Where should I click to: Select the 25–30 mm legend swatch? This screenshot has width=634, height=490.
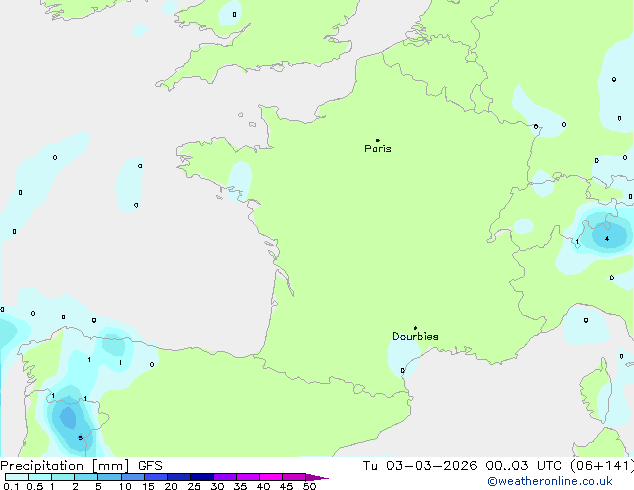click(202, 477)
